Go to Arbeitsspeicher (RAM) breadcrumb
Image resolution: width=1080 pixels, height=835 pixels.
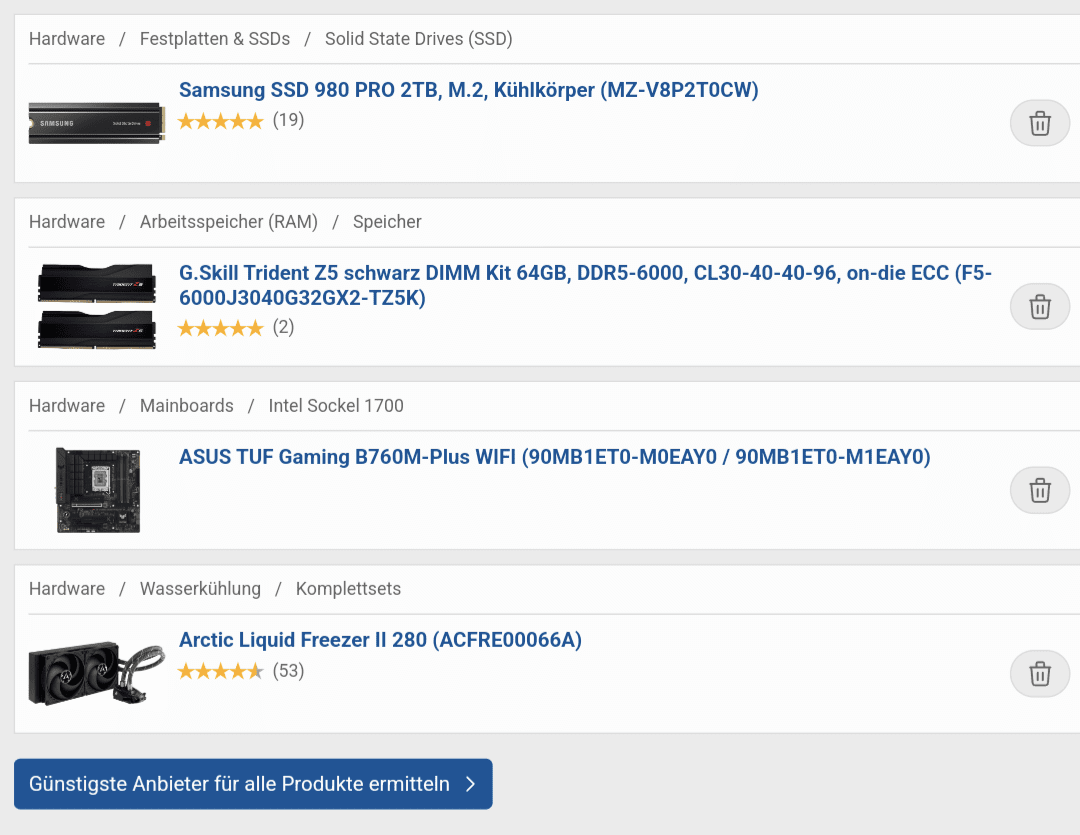coord(229,222)
